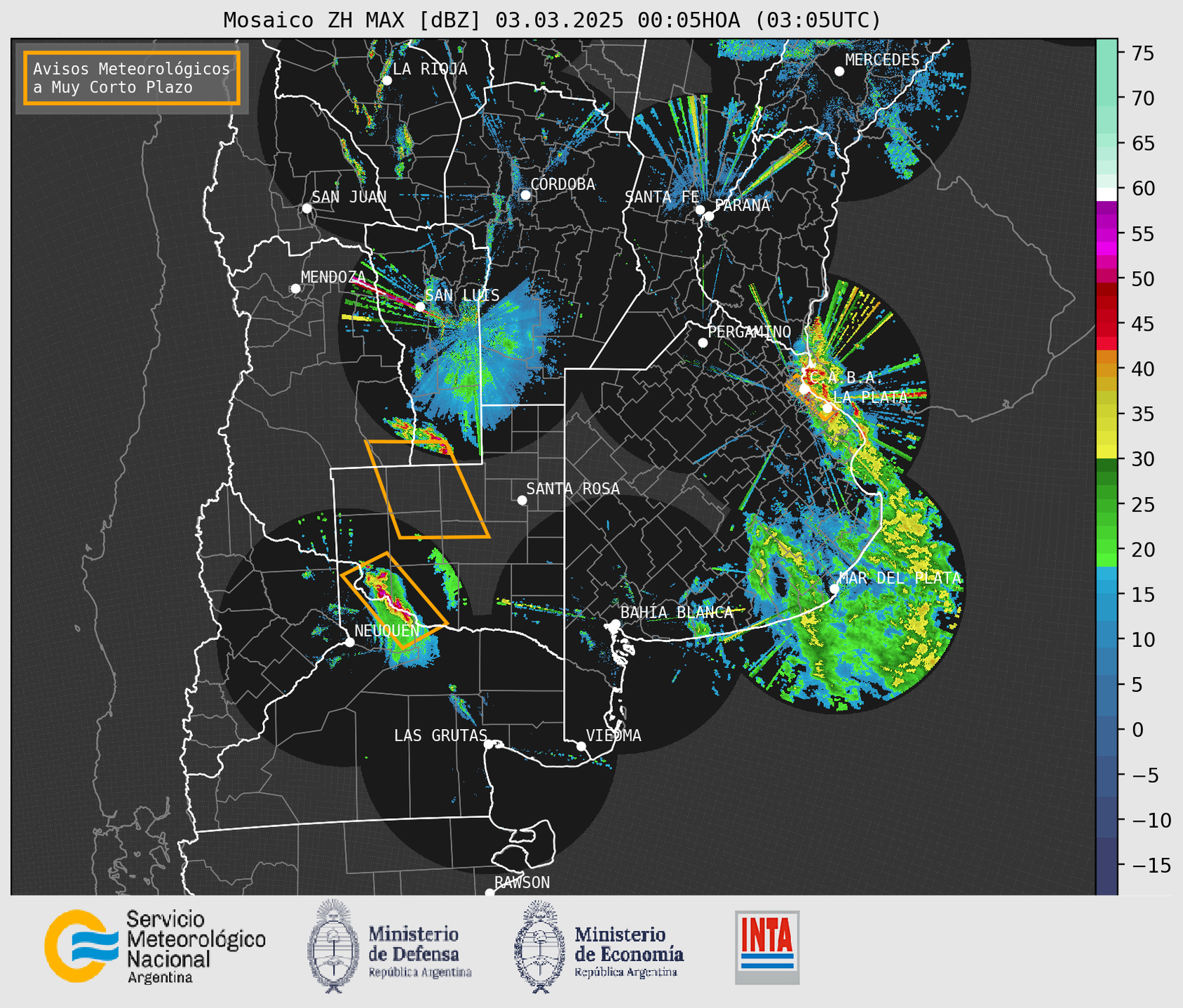Screen dimensions: 1183x1008
Task: Click the LAS GRUTAS label text
Action: 440,735
